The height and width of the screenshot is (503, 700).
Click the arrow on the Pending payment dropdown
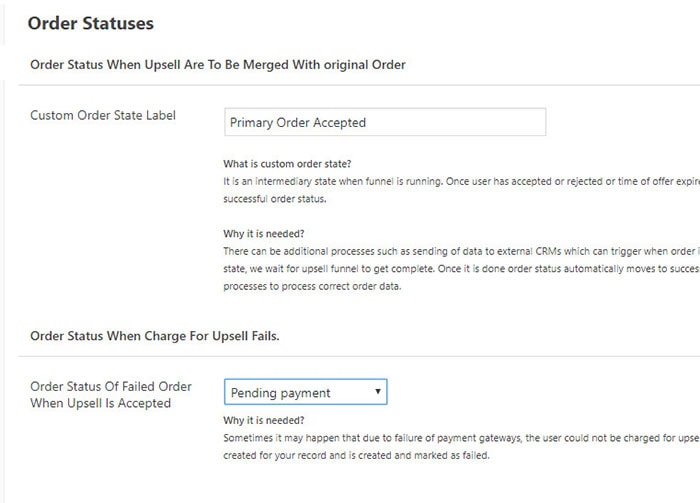click(378, 392)
